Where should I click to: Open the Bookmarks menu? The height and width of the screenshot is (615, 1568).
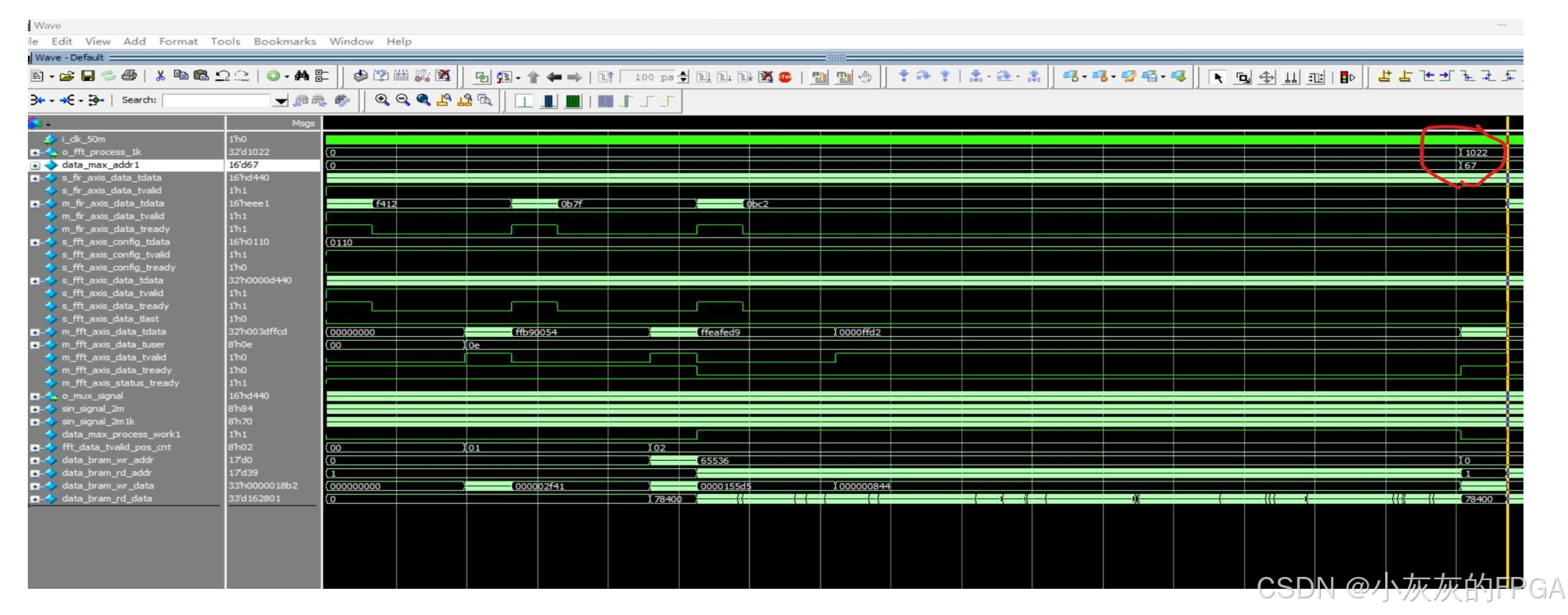coord(285,41)
